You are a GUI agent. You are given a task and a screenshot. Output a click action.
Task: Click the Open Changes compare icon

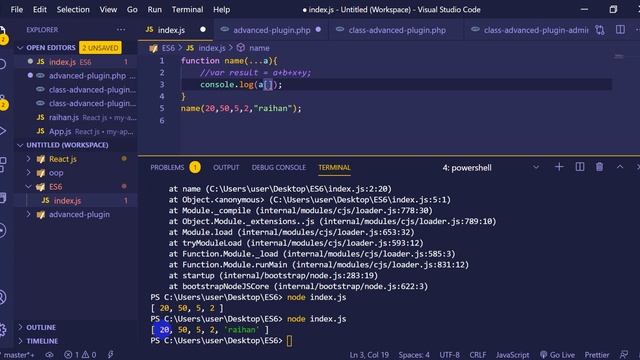point(600,30)
